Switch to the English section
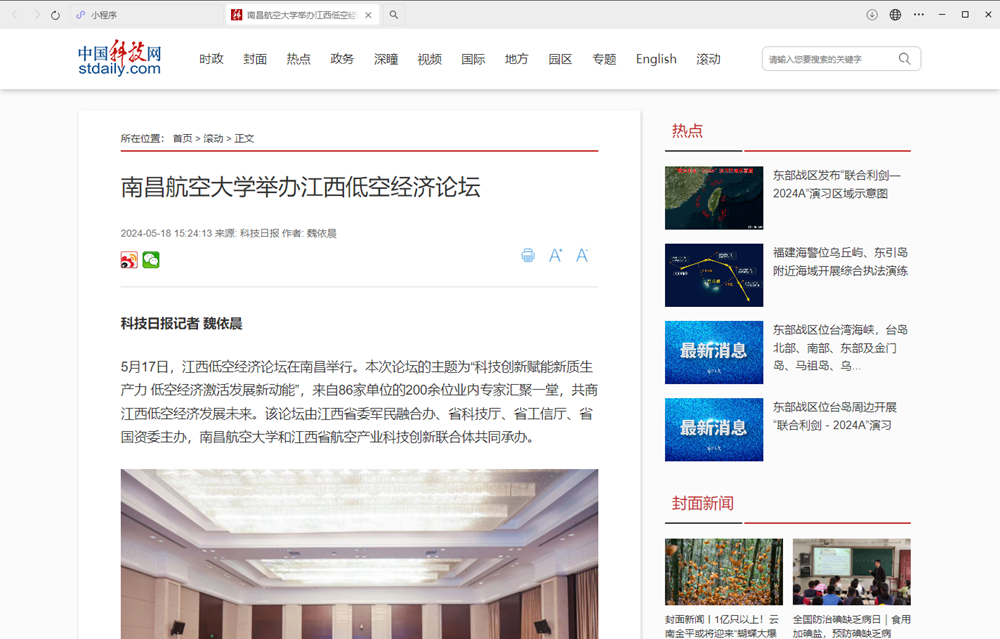Image resolution: width=1000 pixels, height=639 pixels. (655, 58)
